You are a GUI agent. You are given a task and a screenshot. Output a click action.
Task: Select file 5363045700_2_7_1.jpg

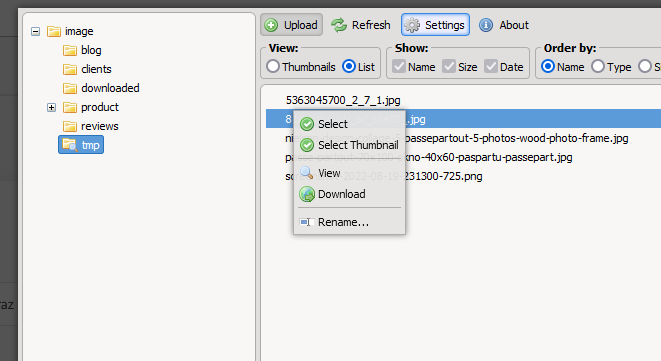343,100
